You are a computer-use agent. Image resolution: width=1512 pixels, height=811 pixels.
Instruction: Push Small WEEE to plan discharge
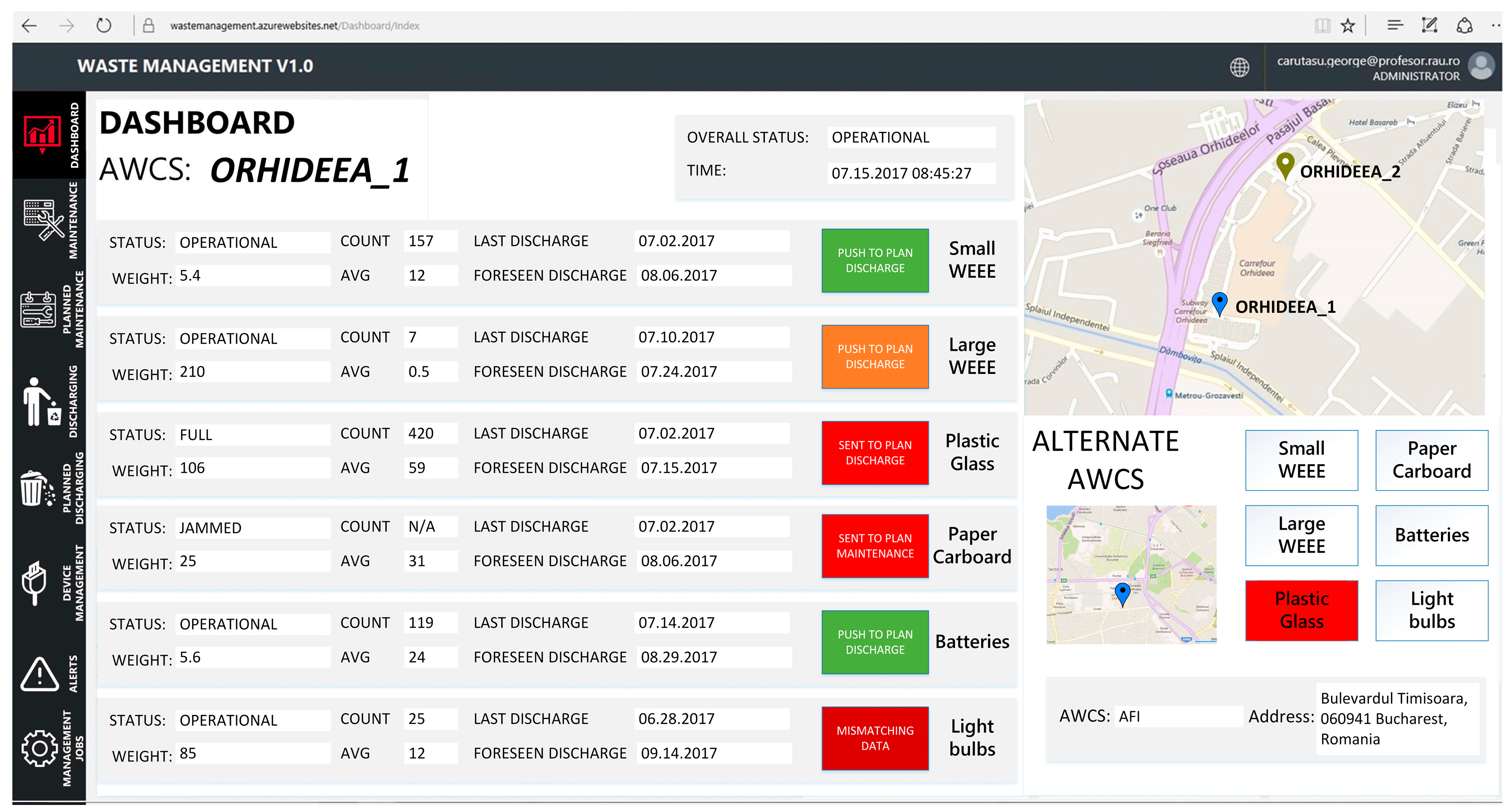pyautogui.click(x=875, y=261)
